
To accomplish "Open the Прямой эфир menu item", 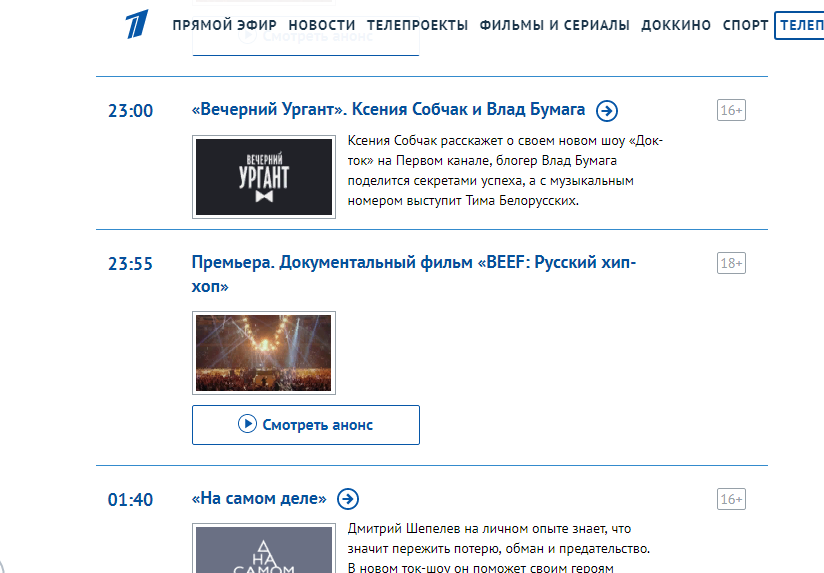I will click(x=224, y=25).
